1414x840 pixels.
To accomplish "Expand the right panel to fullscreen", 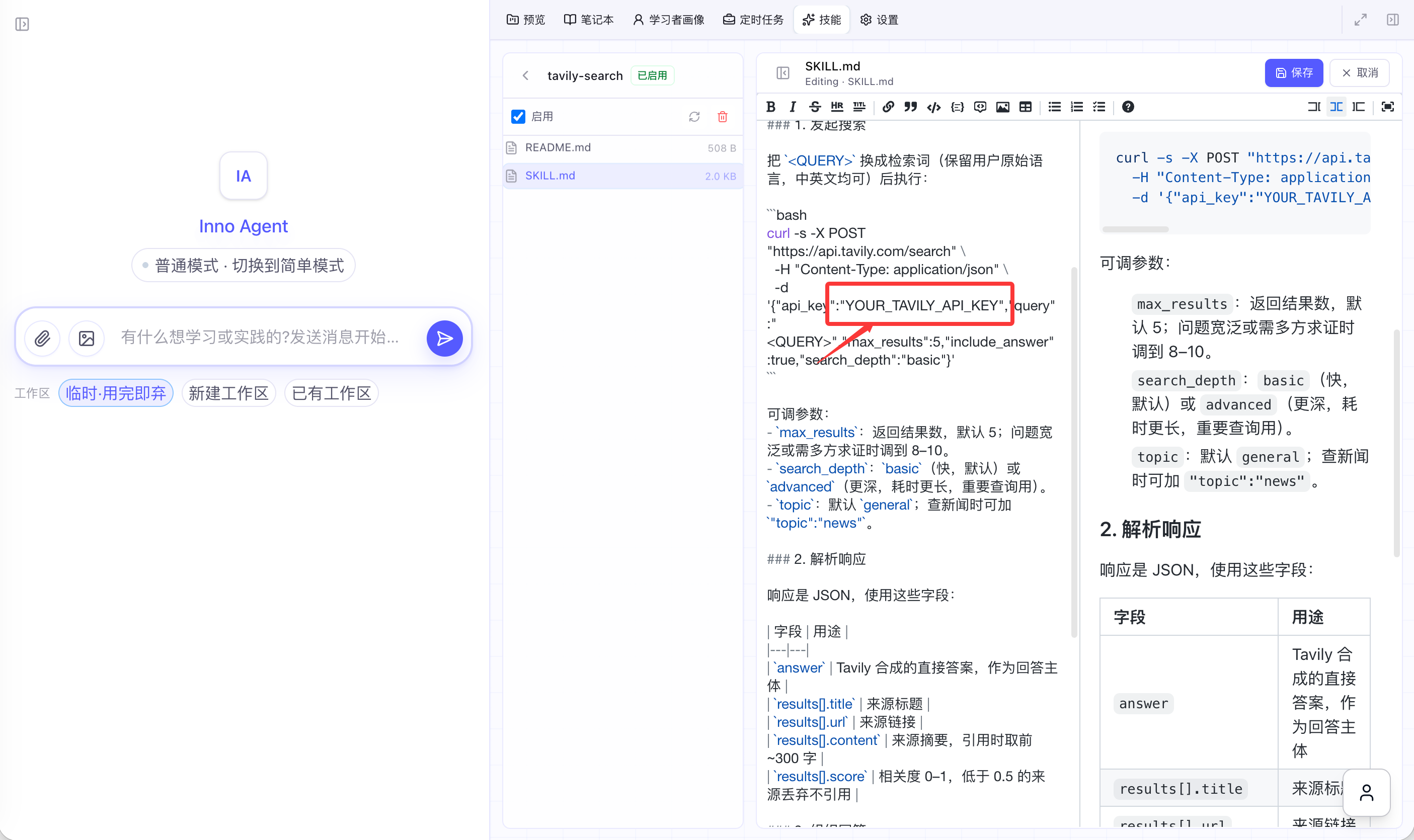I will point(1360,21).
